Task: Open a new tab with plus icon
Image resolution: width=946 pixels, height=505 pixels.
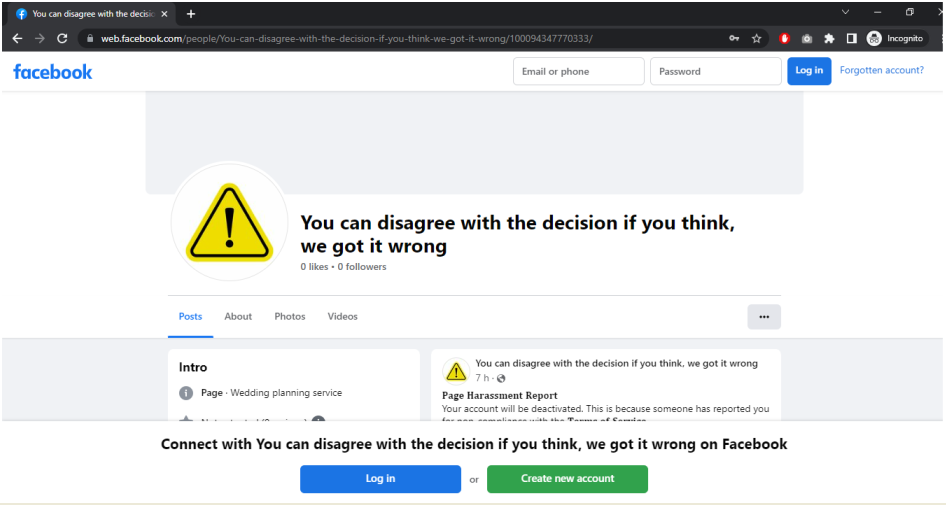Action: [x=191, y=14]
